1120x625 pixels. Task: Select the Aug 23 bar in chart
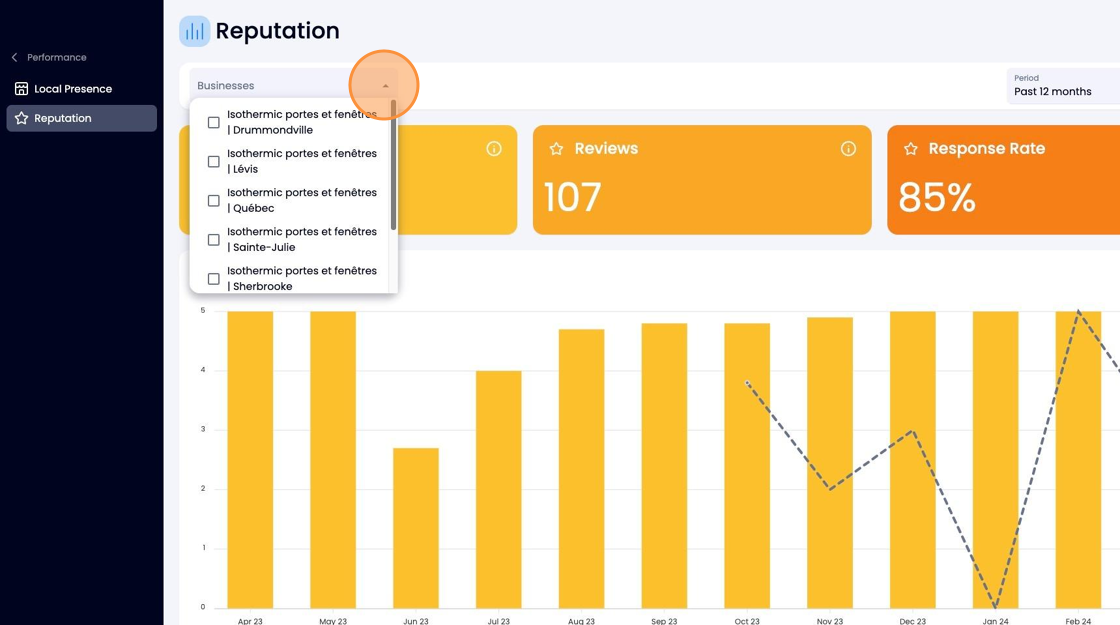tap(581, 469)
